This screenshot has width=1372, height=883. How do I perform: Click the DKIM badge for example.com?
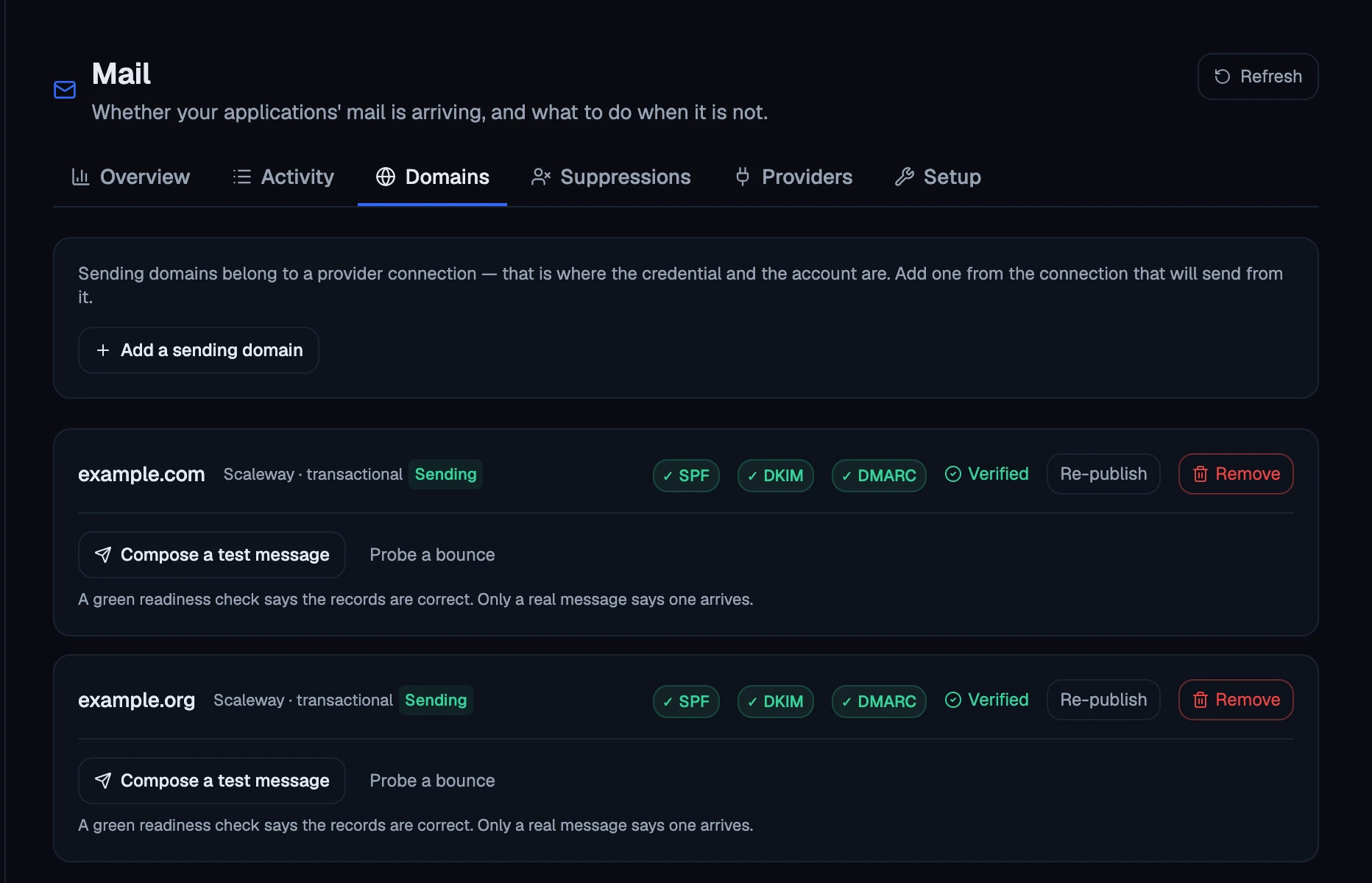[775, 475]
